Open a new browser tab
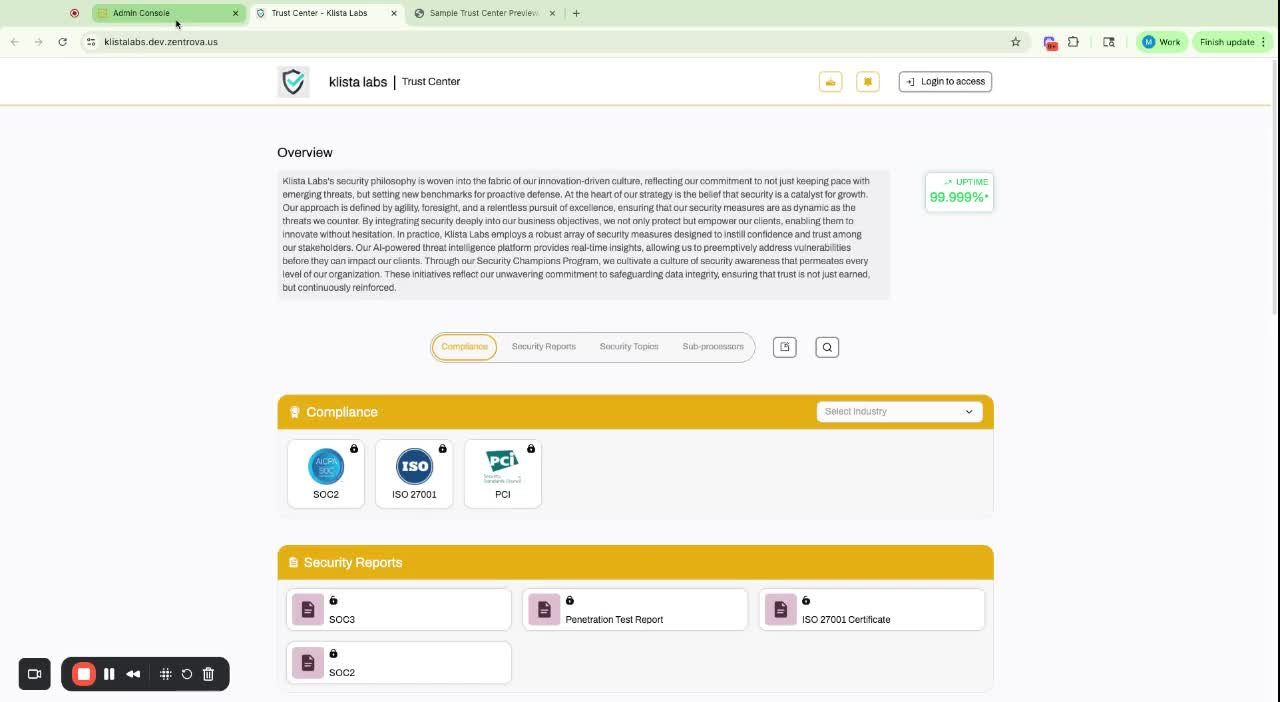 tap(576, 13)
